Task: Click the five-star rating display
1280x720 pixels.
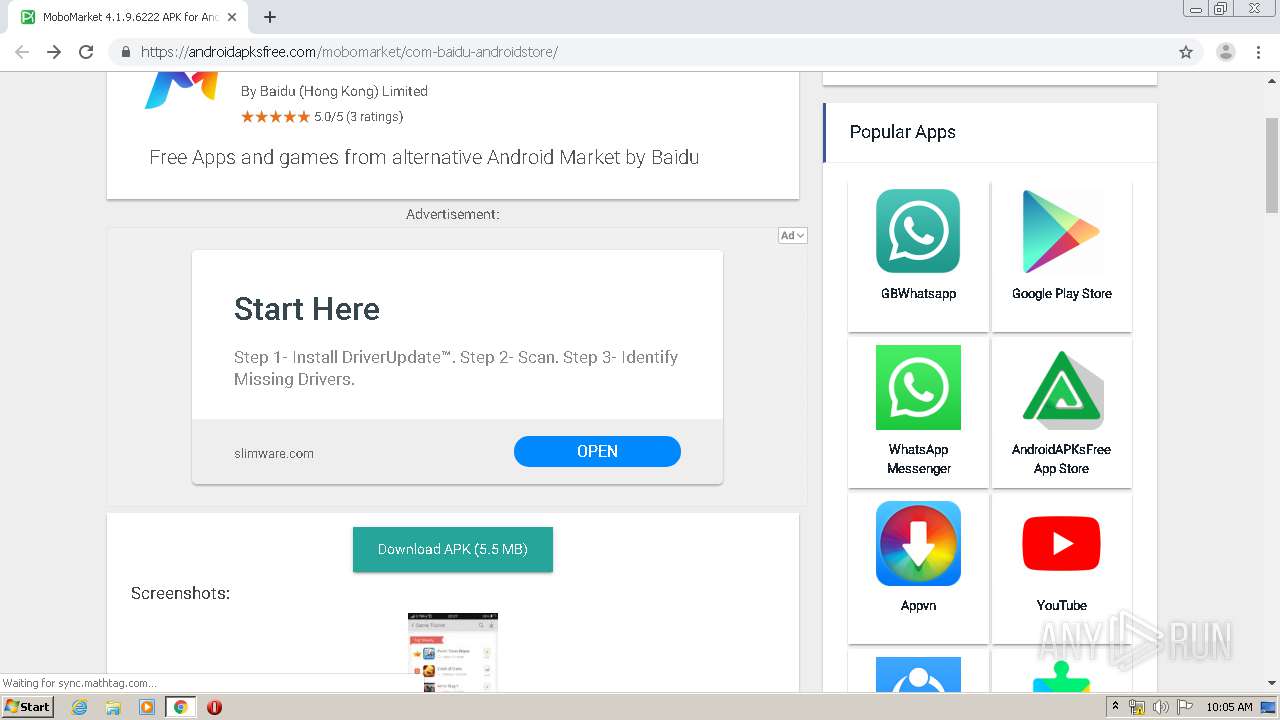Action: coord(276,117)
